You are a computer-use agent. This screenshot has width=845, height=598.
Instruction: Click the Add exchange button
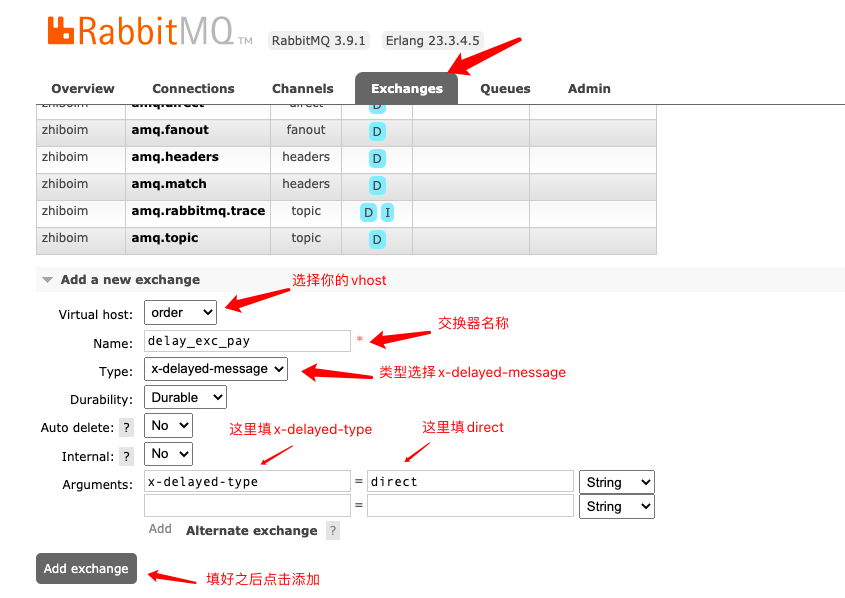pyautogui.click(x=86, y=568)
